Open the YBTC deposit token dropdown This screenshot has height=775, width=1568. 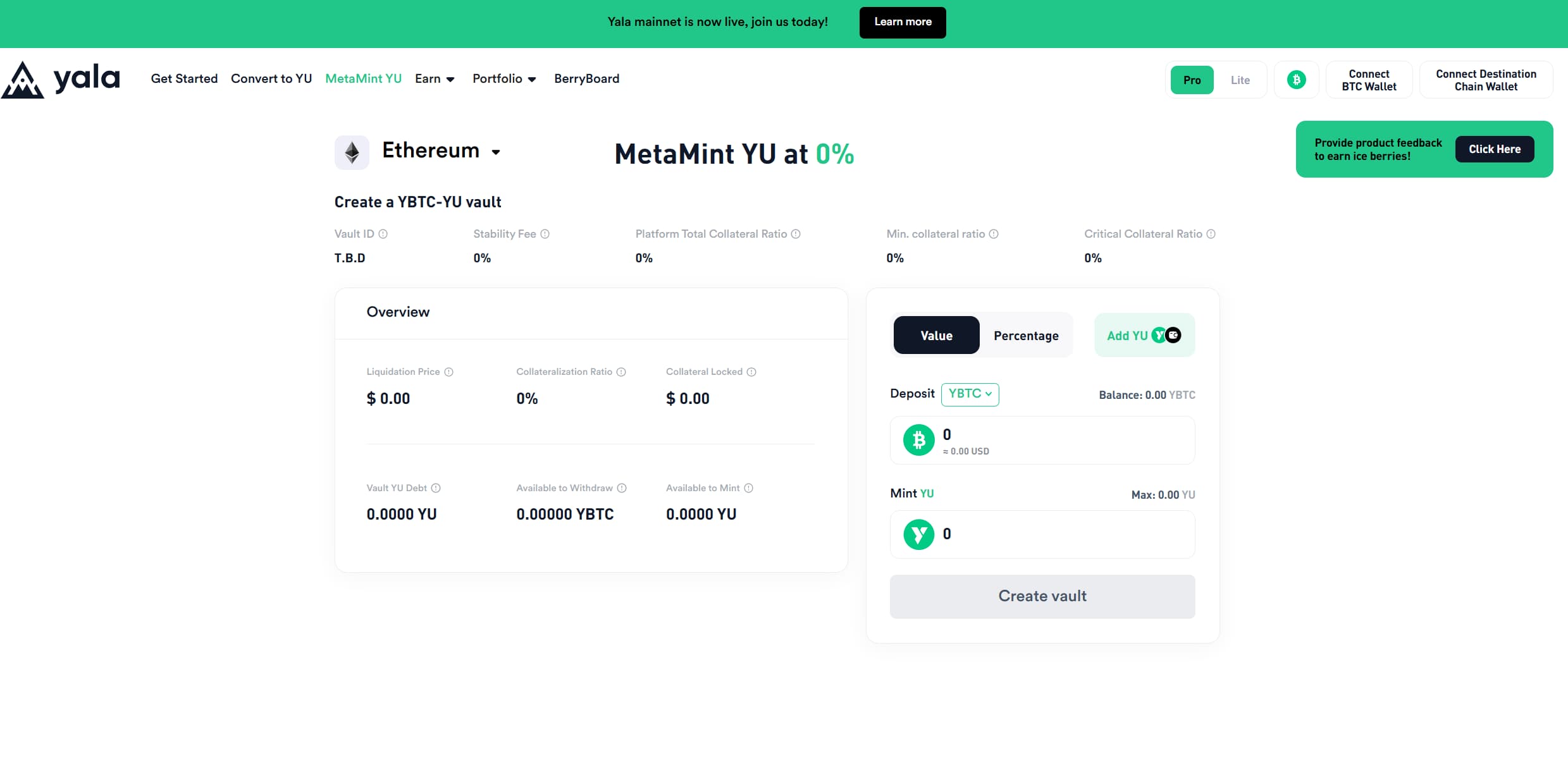coord(970,394)
